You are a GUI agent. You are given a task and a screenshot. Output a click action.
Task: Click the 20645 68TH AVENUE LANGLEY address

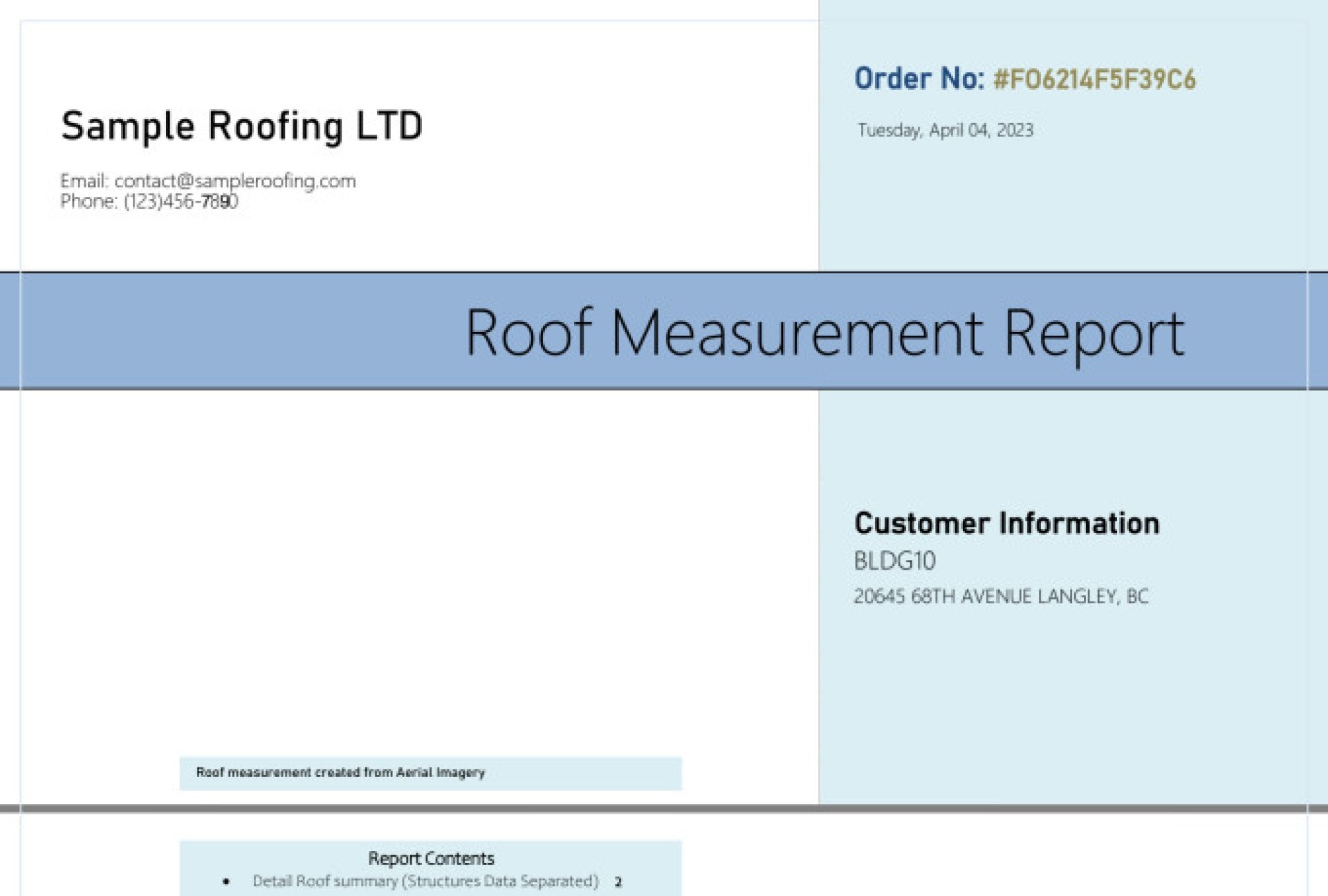point(1000,596)
